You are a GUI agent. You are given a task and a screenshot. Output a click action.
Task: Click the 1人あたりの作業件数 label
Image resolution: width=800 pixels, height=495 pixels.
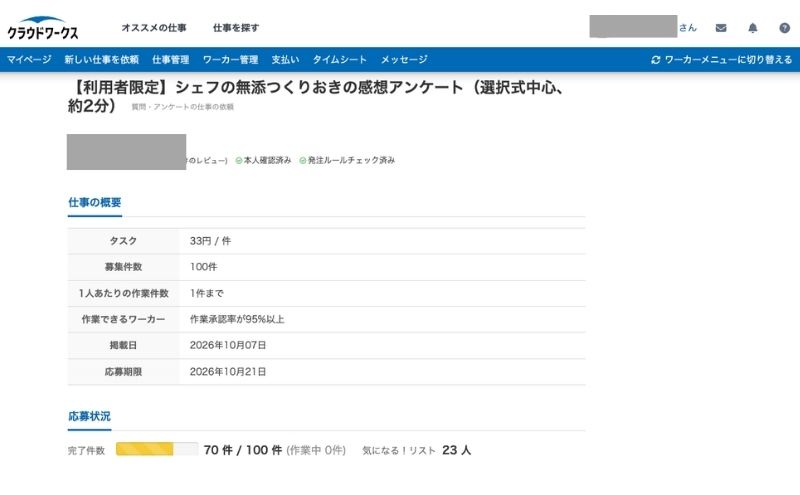(123, 293)
